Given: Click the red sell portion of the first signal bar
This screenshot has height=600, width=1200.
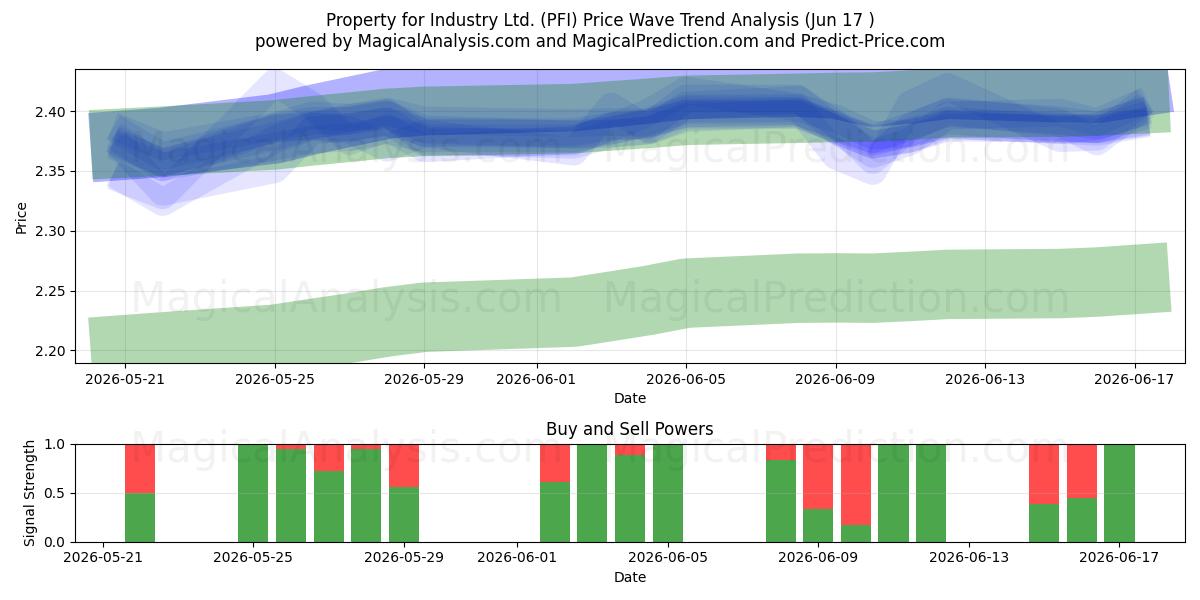Looking at the screenshot, I should click(140, 468).
